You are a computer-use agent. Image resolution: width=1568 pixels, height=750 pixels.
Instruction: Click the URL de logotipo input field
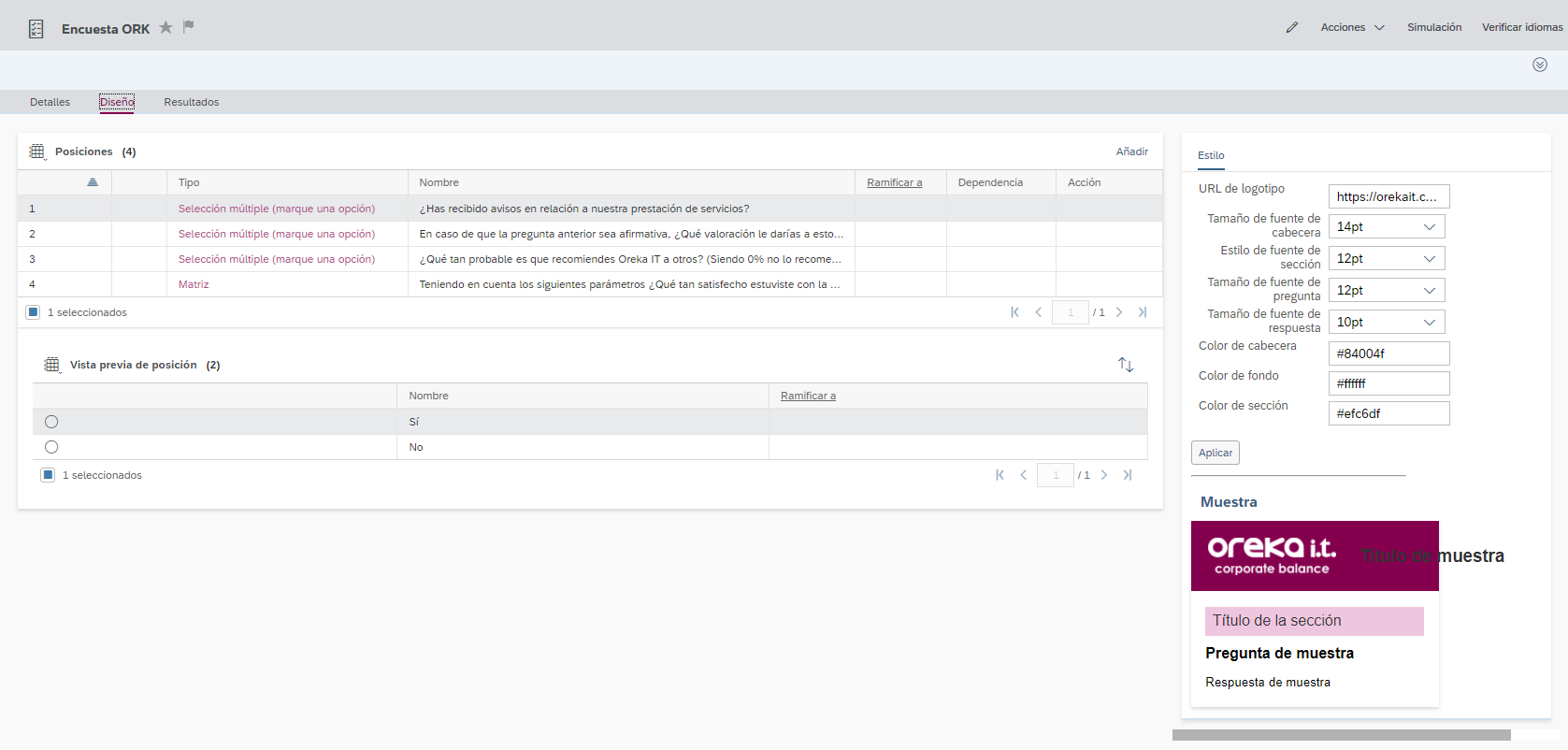click(1388, 196)
